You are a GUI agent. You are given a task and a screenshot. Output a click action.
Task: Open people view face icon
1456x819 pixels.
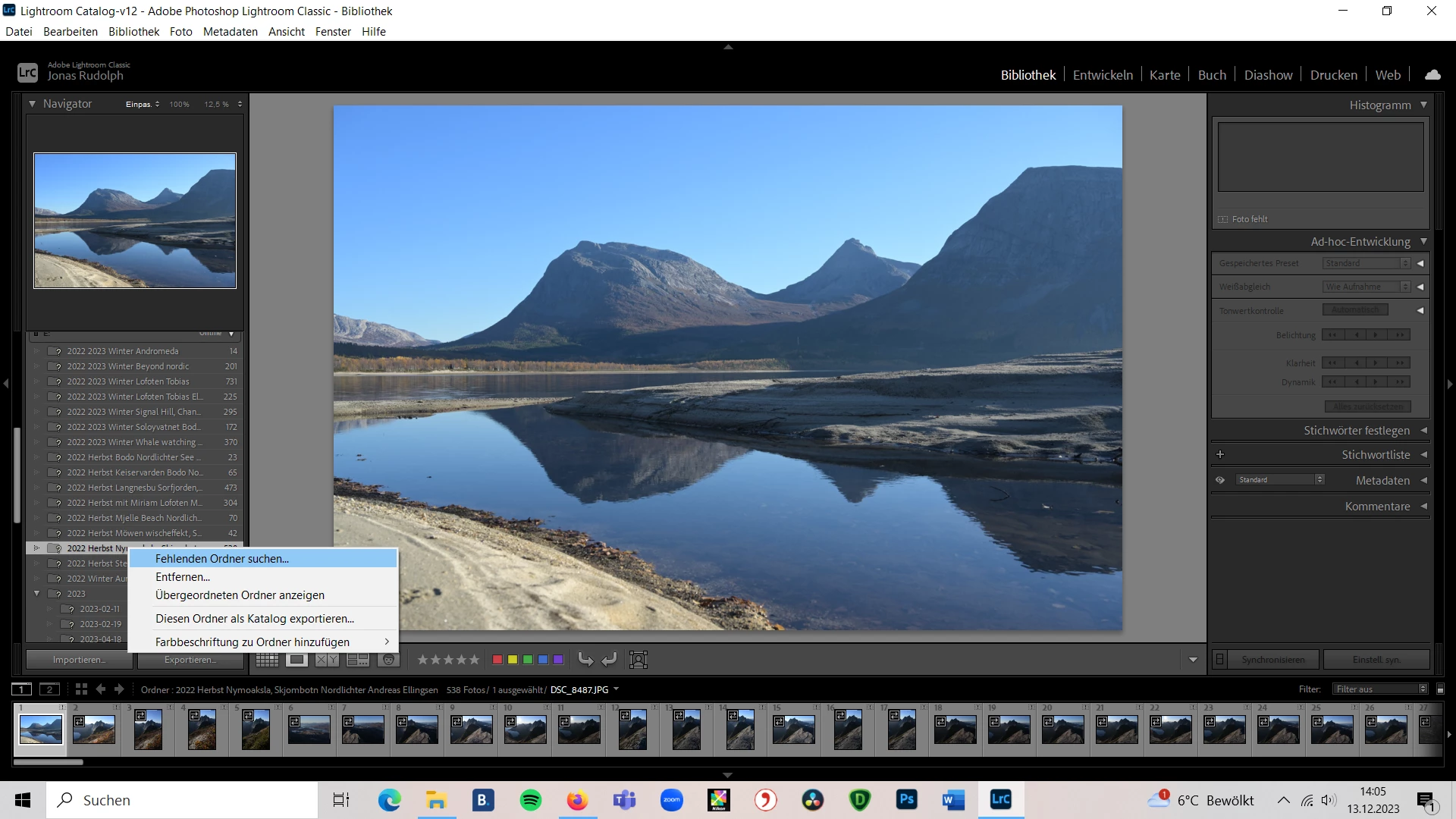click(x=388, y=660)
